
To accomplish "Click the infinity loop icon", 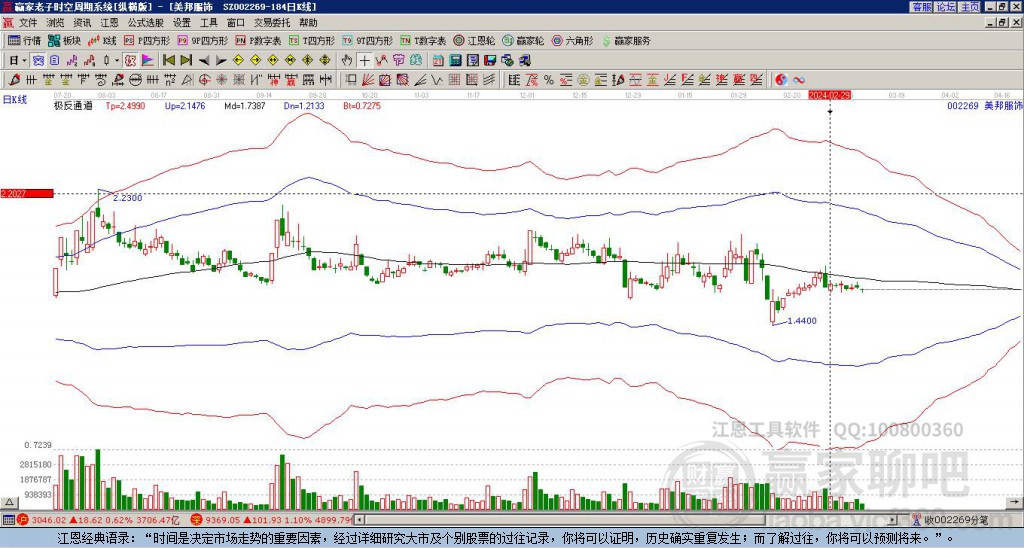I will click(x=799, y=80).
